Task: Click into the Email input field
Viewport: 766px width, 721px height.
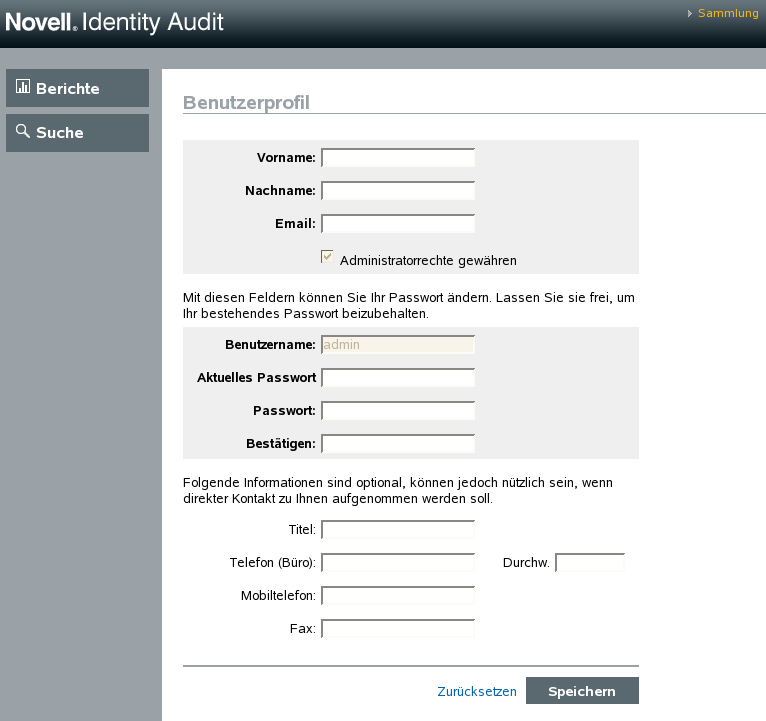Action: pos(398,223)
